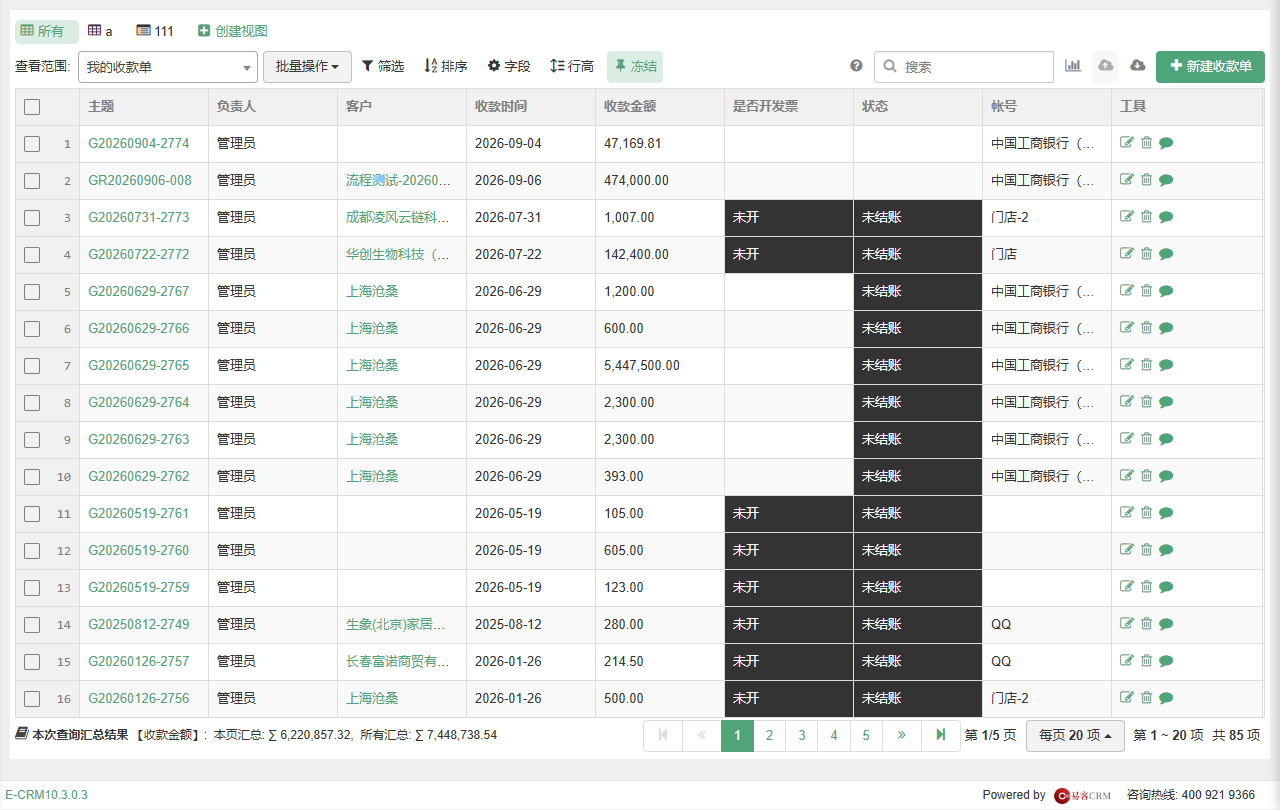1280x810 pixels.
Task: Delete record G20250812-2749 with trash icon
Action: coord(1147,624)
